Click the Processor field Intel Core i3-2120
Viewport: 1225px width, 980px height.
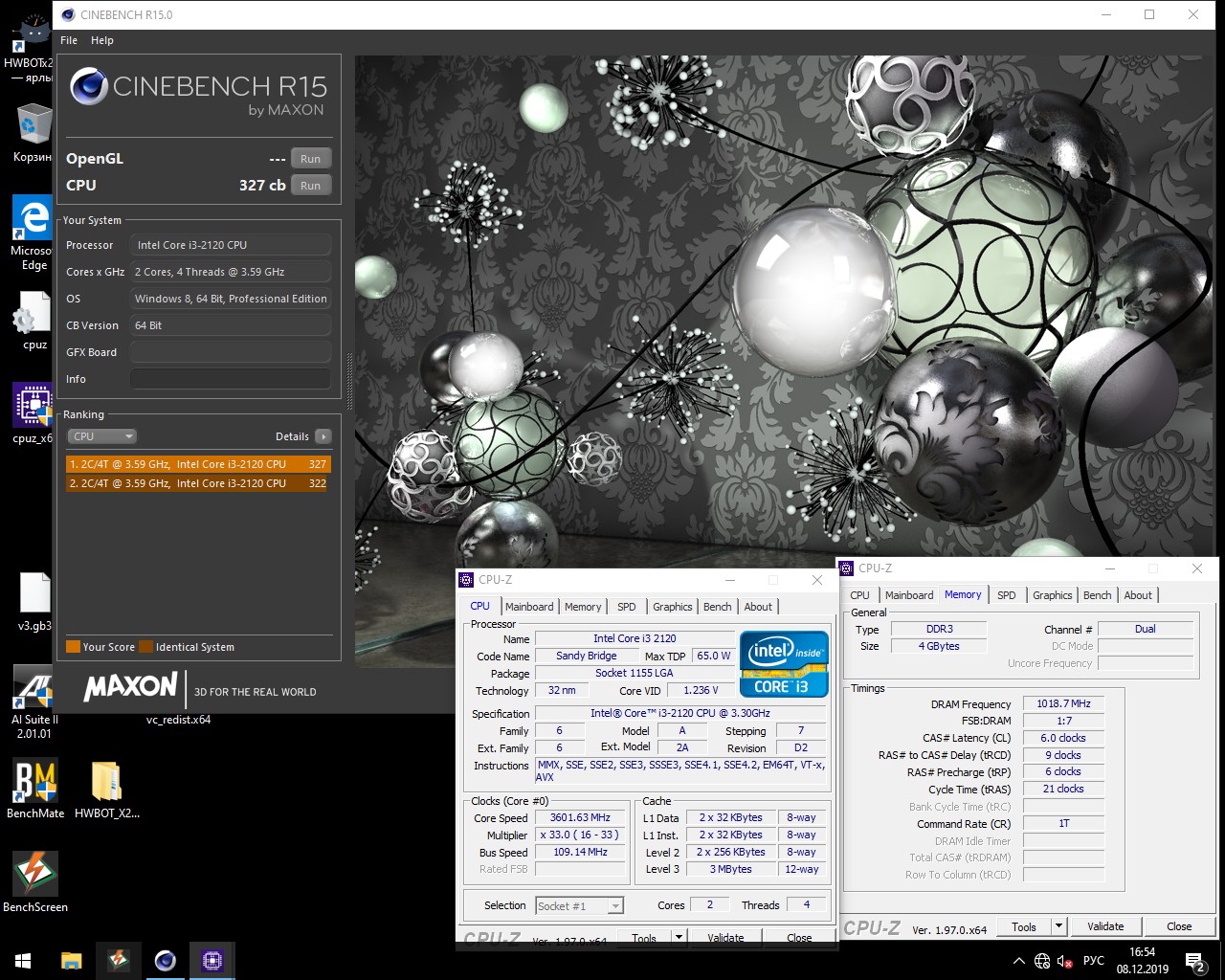coord(231,245)
